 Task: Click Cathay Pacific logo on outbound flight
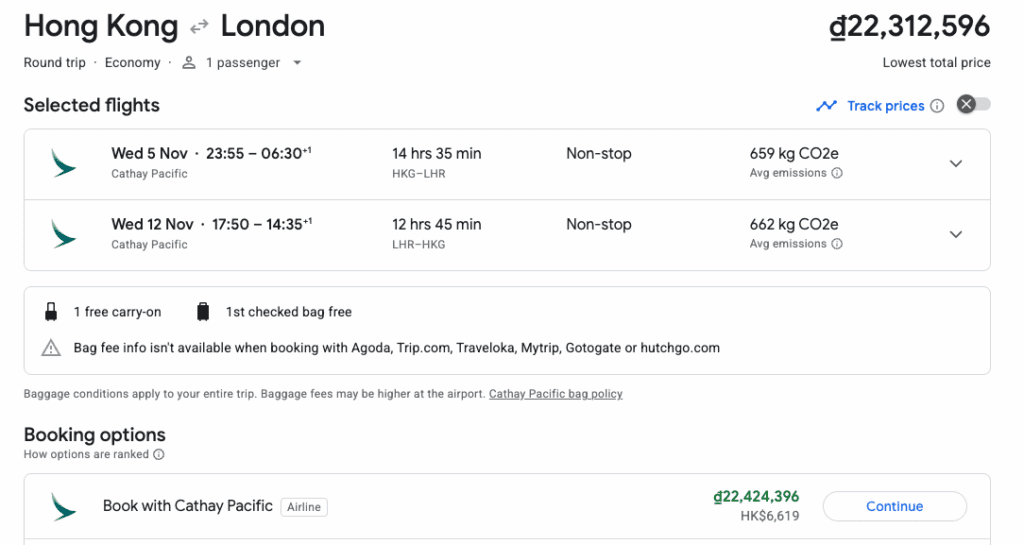(64, 163)
